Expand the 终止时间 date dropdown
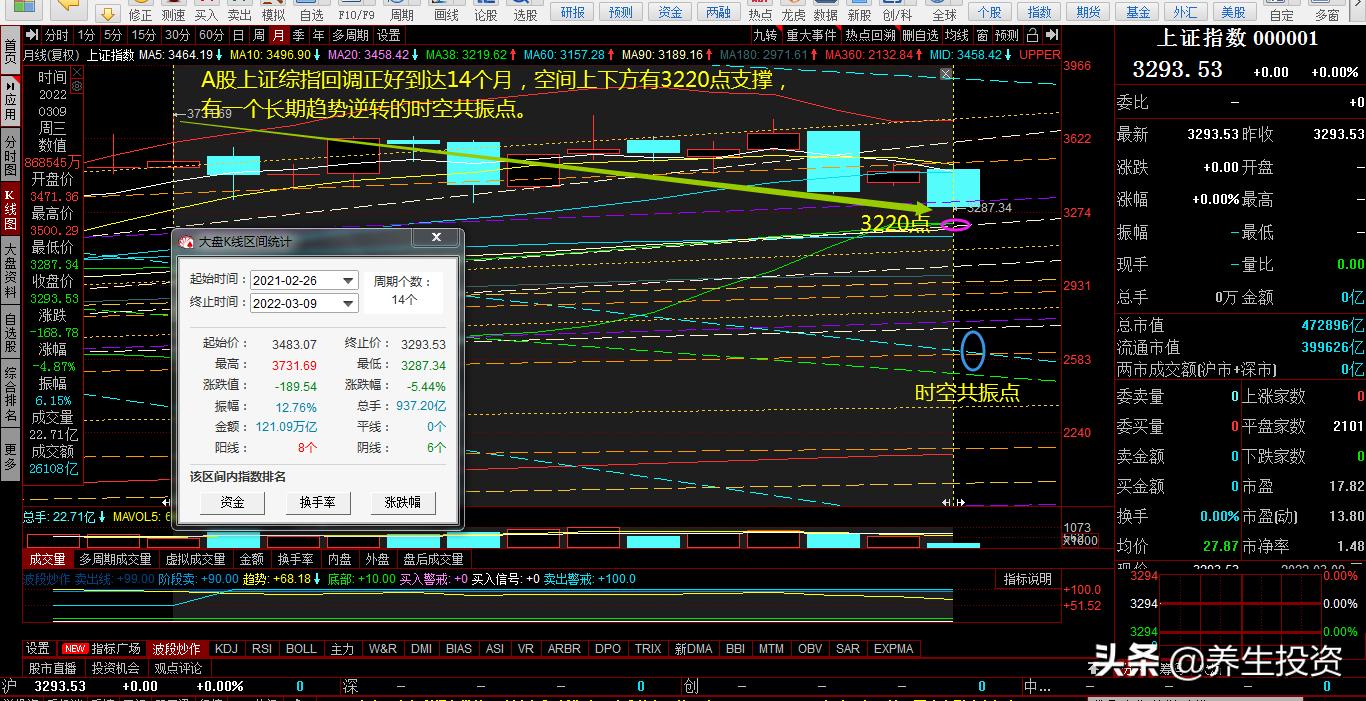Image resolution: width=1366 pixels, height=701 pixels. (x=348, y=303)
